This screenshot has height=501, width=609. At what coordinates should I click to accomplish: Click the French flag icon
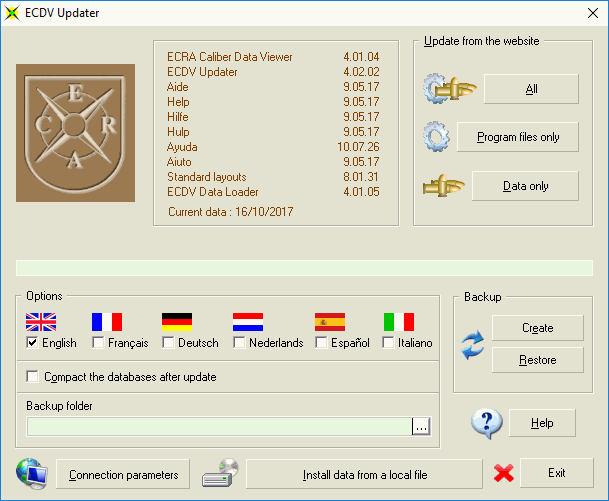tap(107, 322)
